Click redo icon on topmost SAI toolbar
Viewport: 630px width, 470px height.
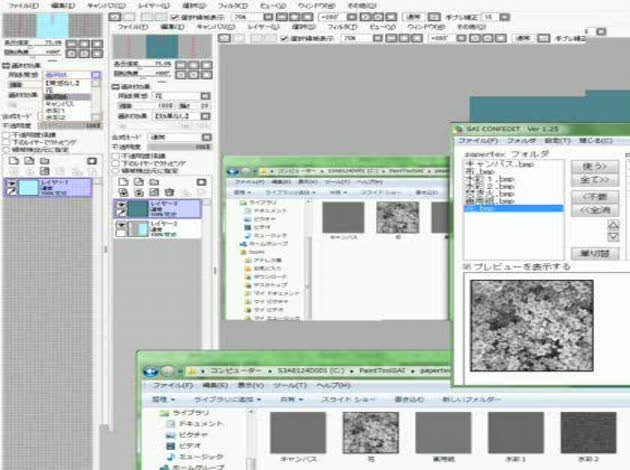pyautogui.click(x=129, y=17)
